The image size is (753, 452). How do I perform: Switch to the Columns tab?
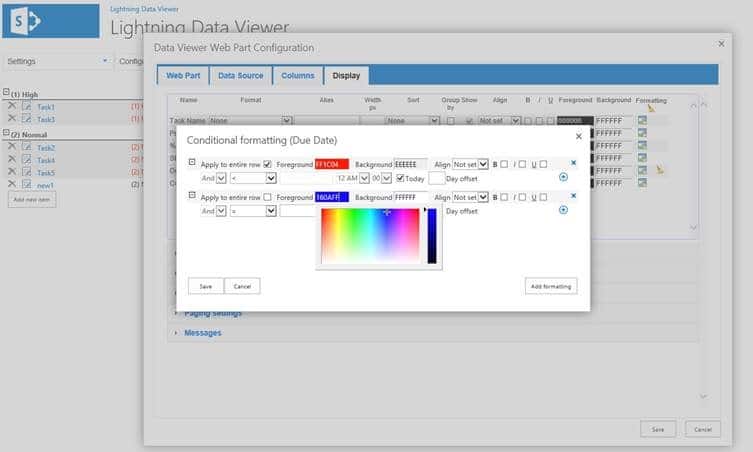(298, 75)
